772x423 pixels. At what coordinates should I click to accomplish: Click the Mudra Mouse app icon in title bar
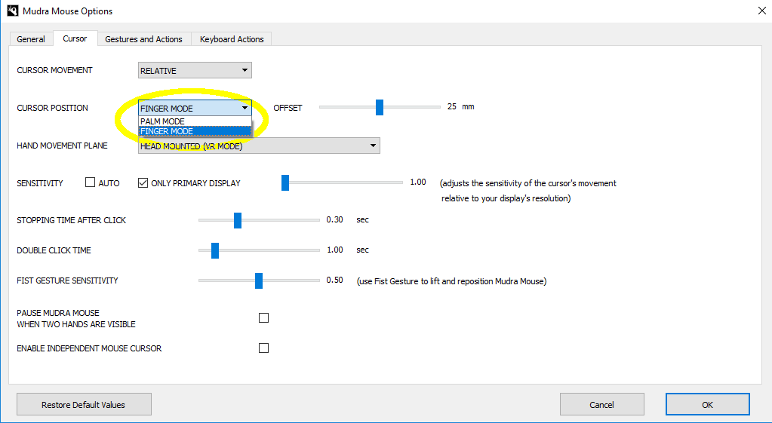click(13, 10)
